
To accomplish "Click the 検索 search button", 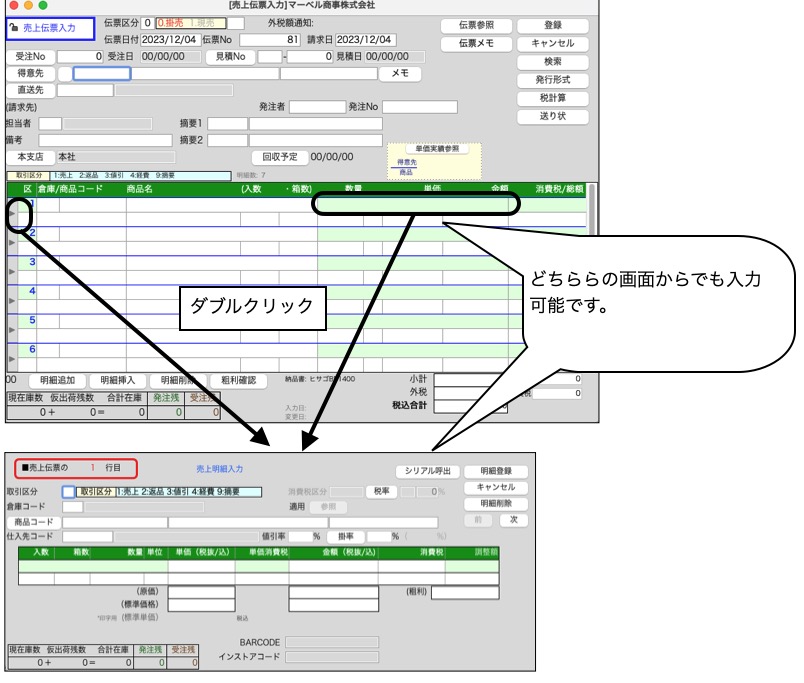I will (551, 62).
